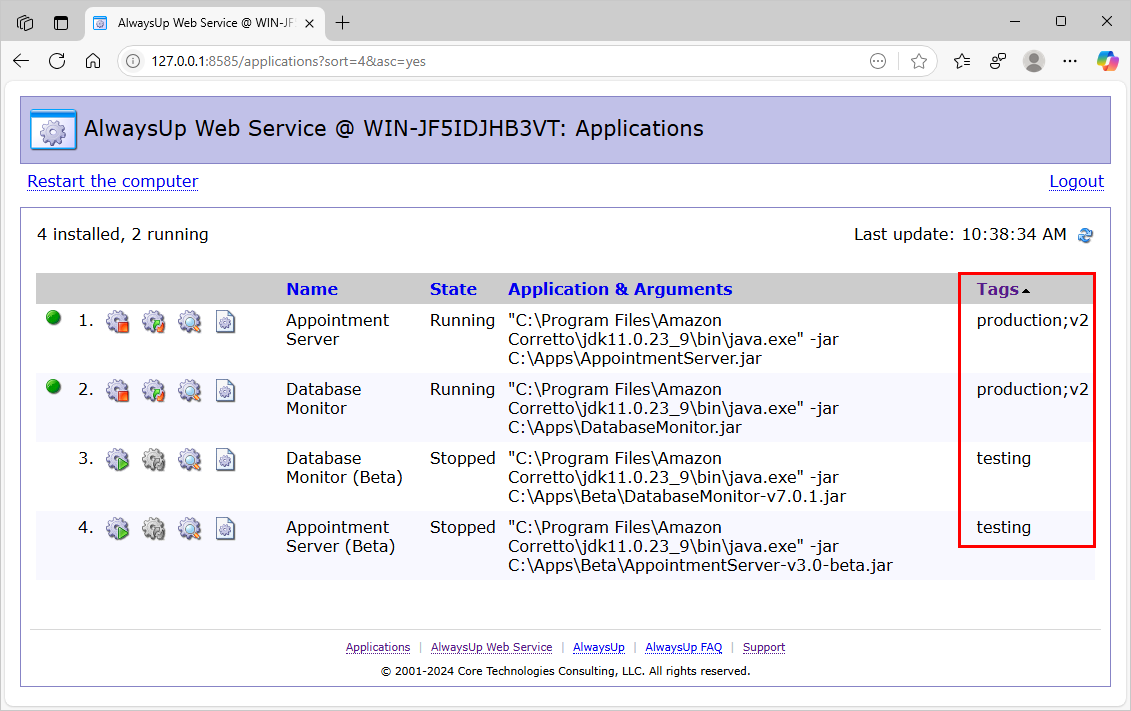Click greyed restart icon for Appointment Server (Beta)
The height and width of the screenshot is (711, 1131).
click(x=154, y=529)
